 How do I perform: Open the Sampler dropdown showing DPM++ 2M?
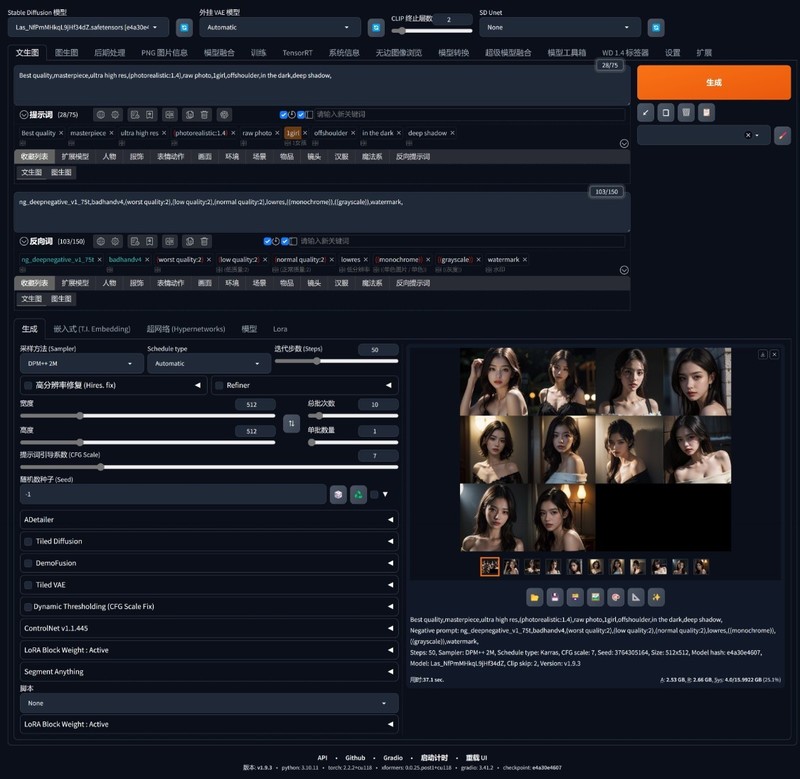pos(81,364)
